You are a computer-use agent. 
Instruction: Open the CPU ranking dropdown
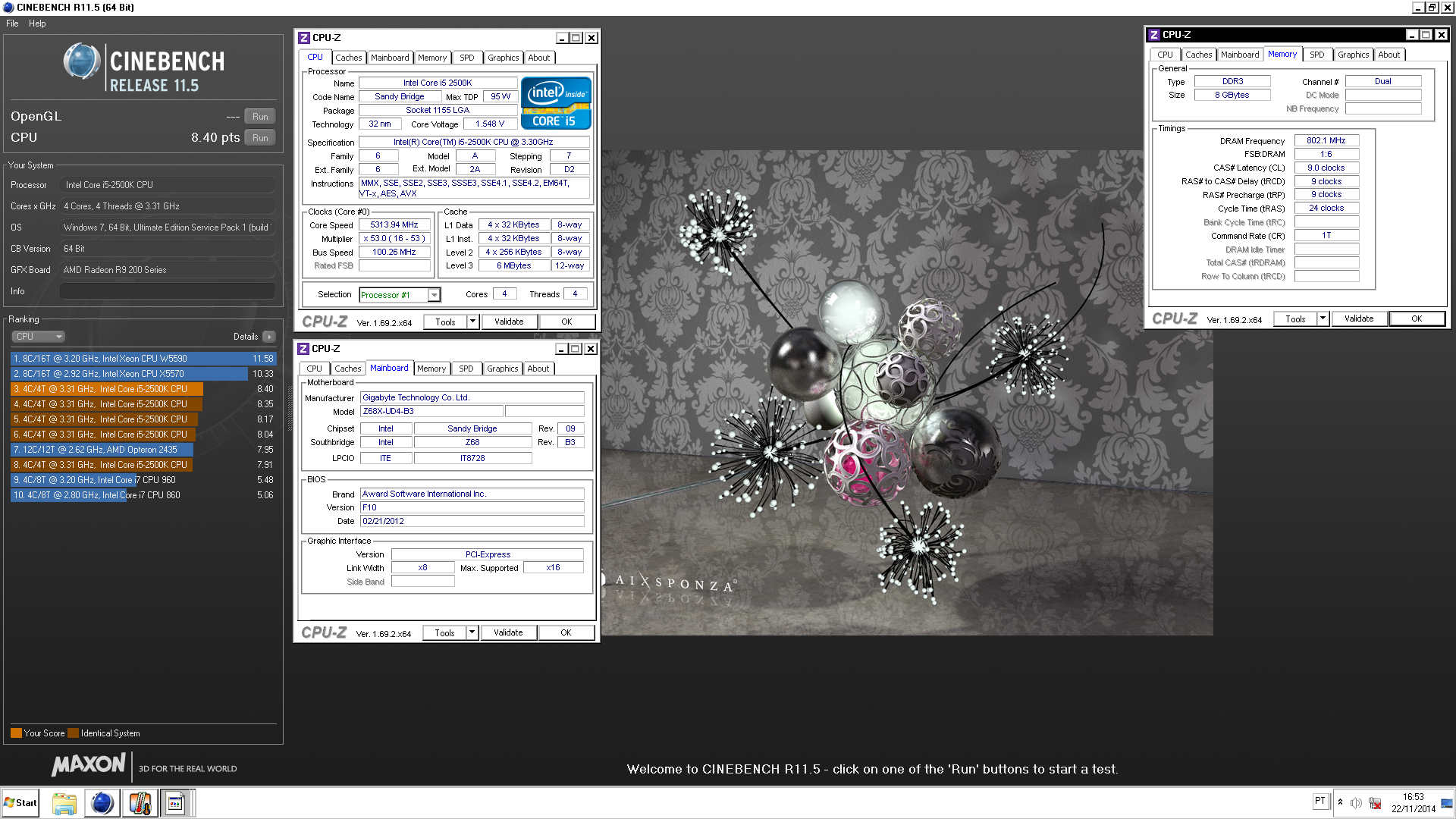[38, 337]
